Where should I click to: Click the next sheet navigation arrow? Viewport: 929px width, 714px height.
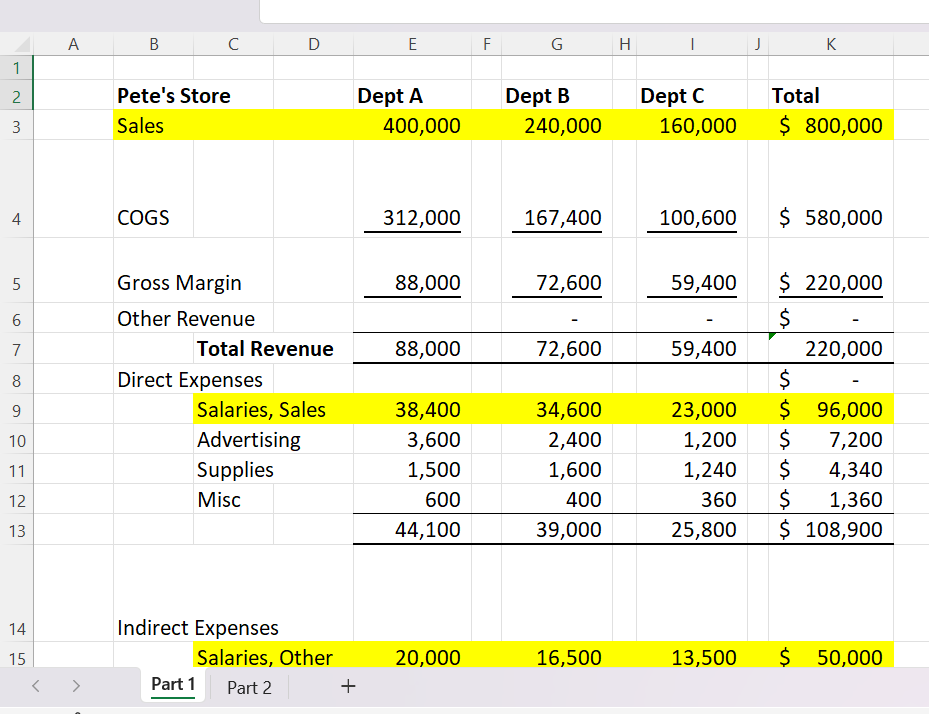(77, 687)
